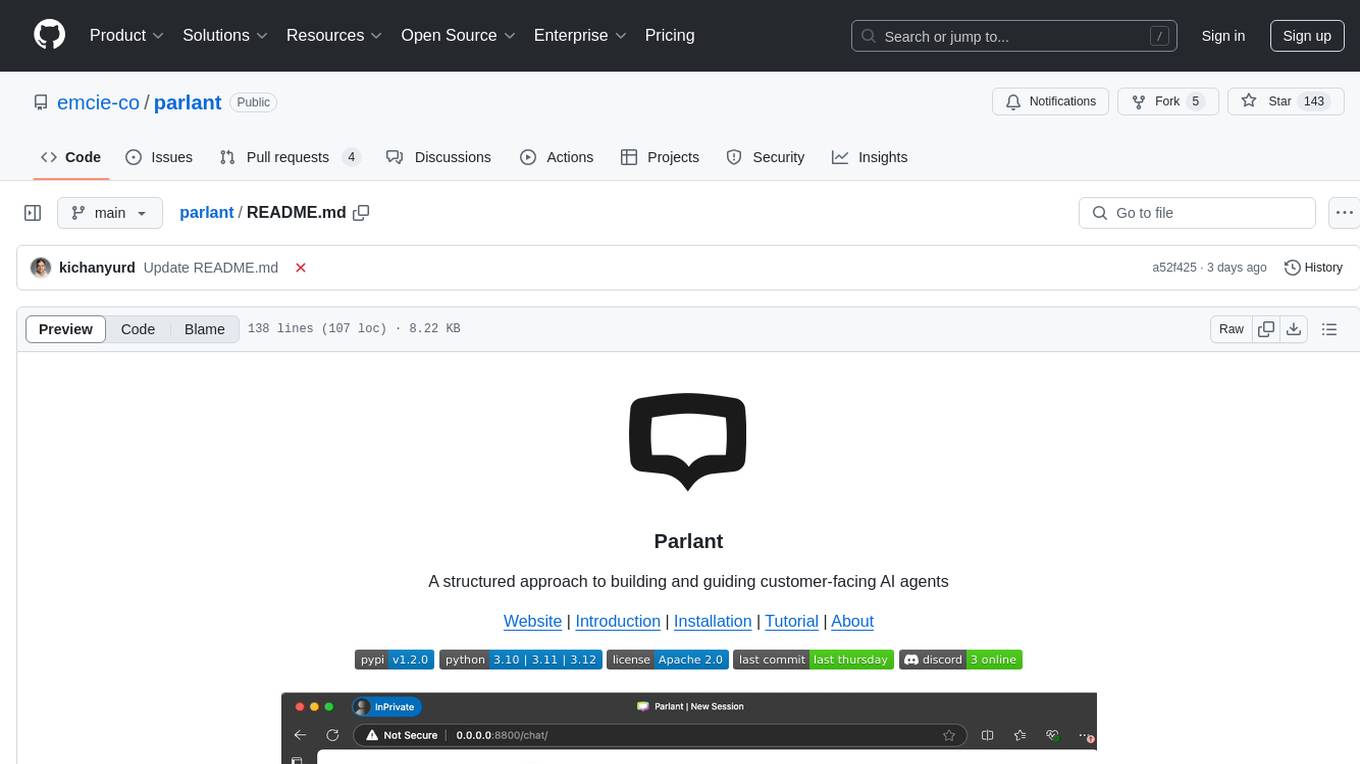The image size is (1360, 764).
Task: Open the more file actions menu
Action: [x=1344, y=213]
